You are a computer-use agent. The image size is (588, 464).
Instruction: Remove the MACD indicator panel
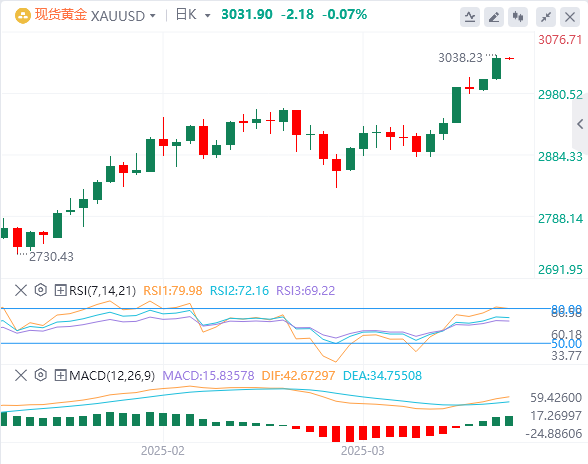pyautogui.click(x=21, y=375)
